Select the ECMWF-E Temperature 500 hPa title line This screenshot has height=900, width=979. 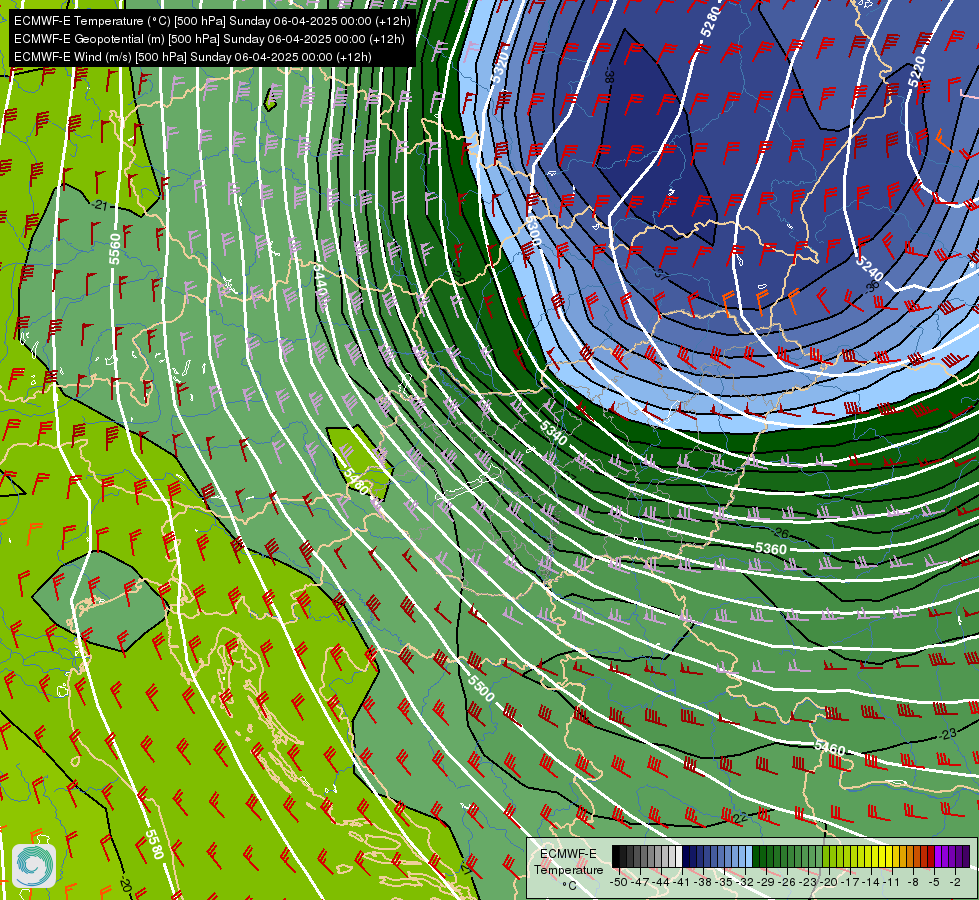(212, 21)
